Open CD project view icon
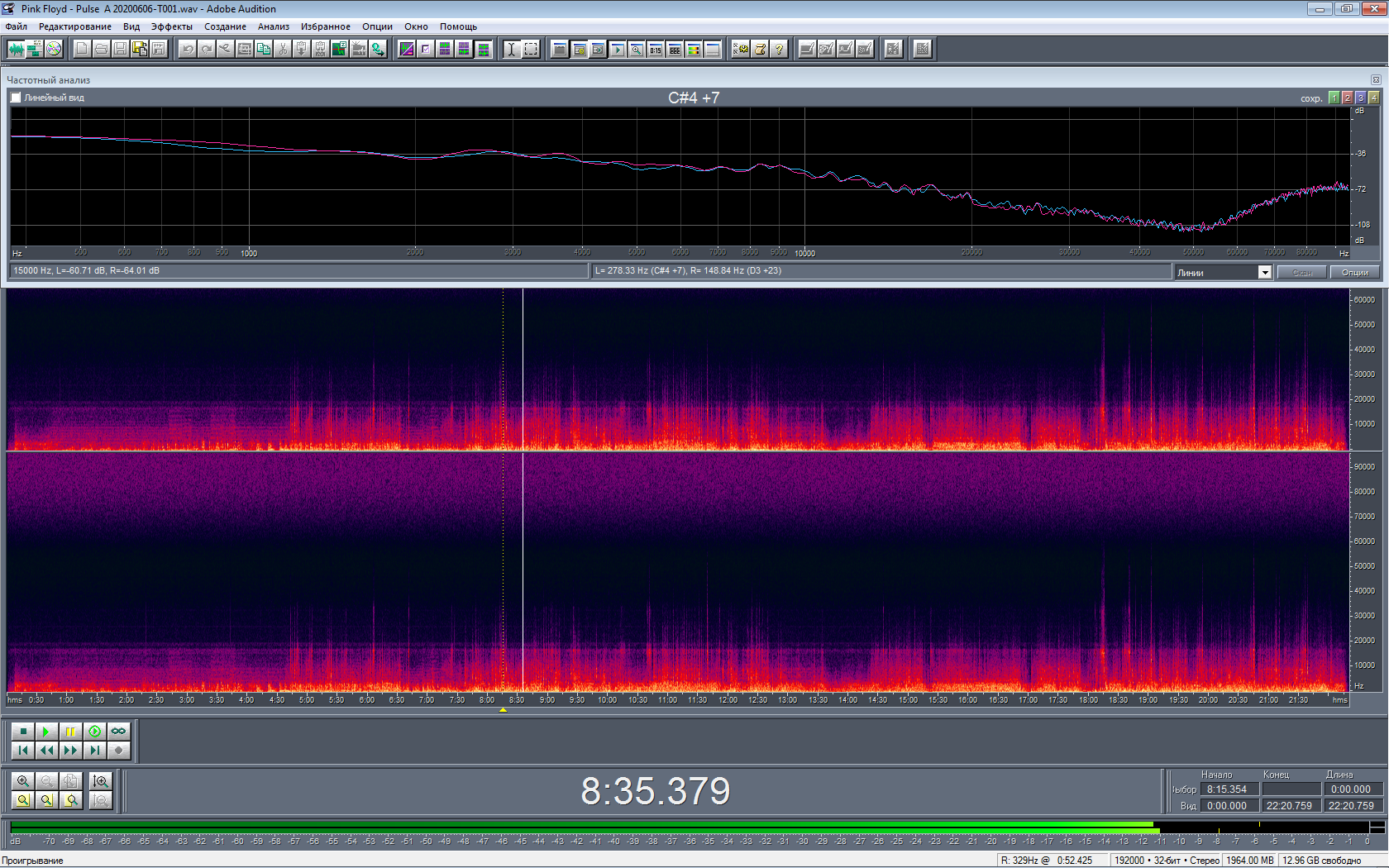Viewport: 1389px width, 868px height. coord(54,49)
